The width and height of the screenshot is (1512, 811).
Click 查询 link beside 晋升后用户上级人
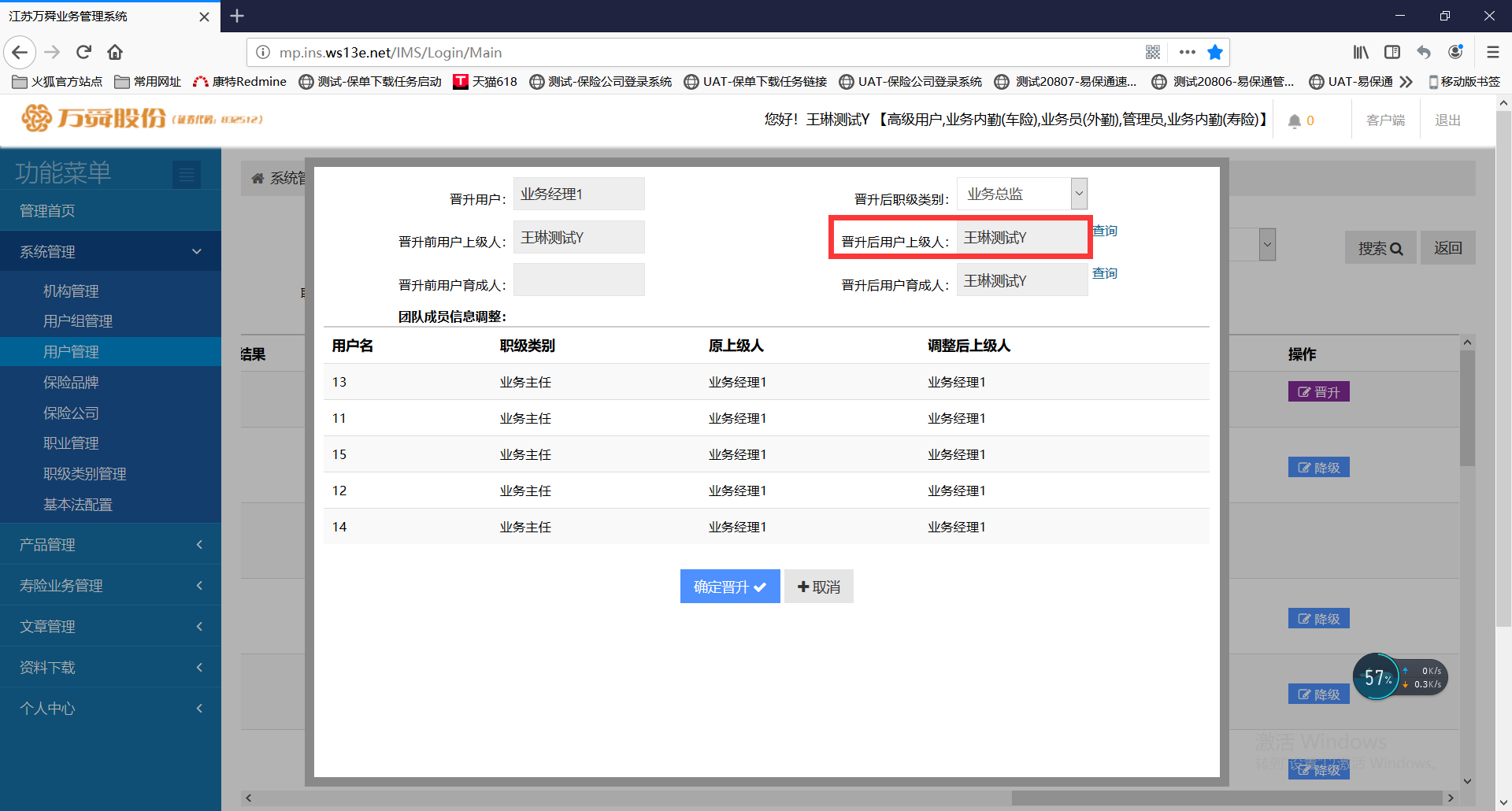pyautogui.click(x=1104, y=231)
